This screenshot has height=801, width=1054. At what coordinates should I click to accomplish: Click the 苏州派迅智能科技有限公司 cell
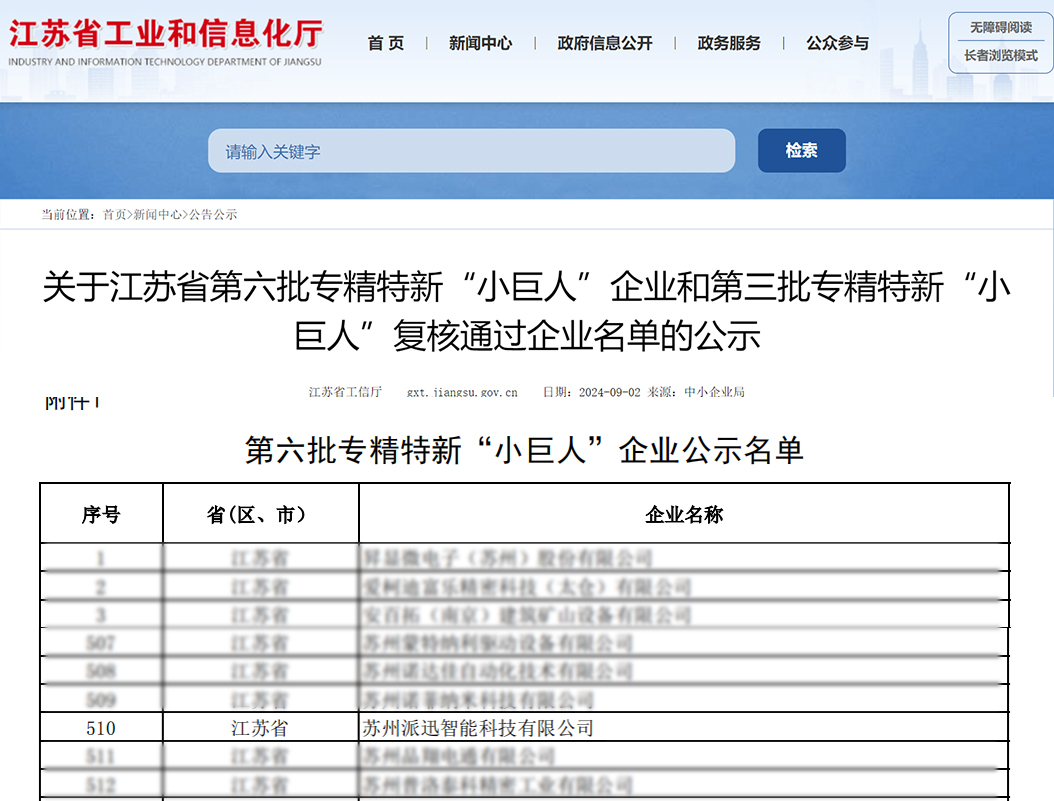click(684, 728)
